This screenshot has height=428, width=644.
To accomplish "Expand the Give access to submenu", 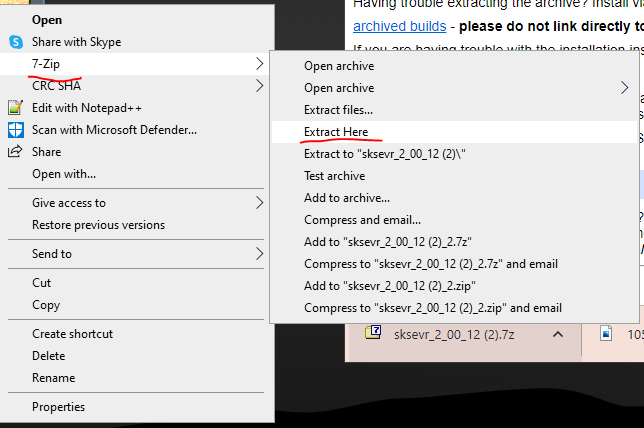I will point(260,203).
